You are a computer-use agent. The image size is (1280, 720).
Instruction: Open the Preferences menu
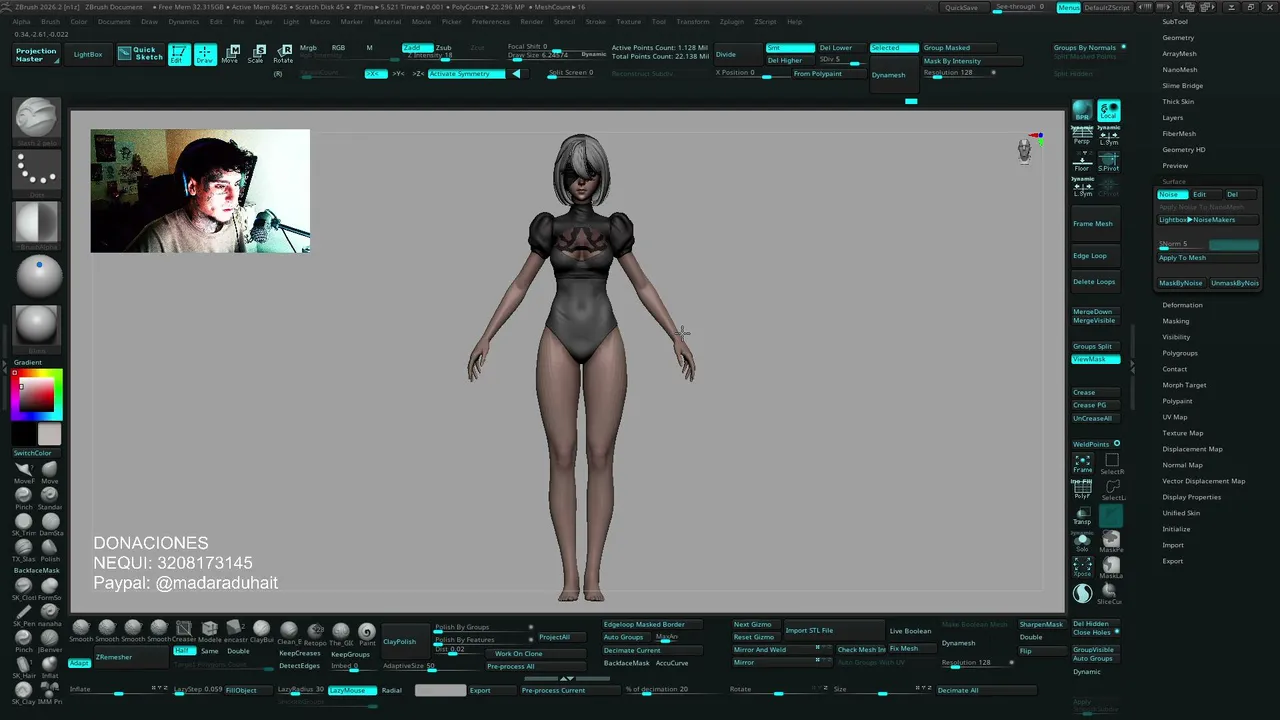[490, 21]
